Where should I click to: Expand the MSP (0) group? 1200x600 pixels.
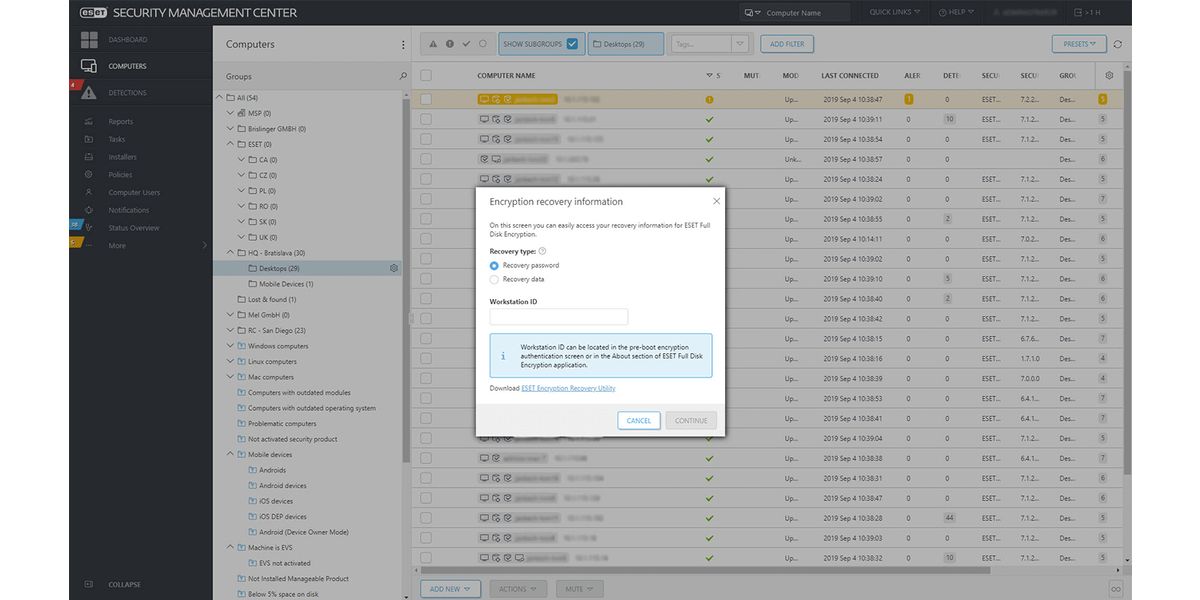(x=228, y=113)
